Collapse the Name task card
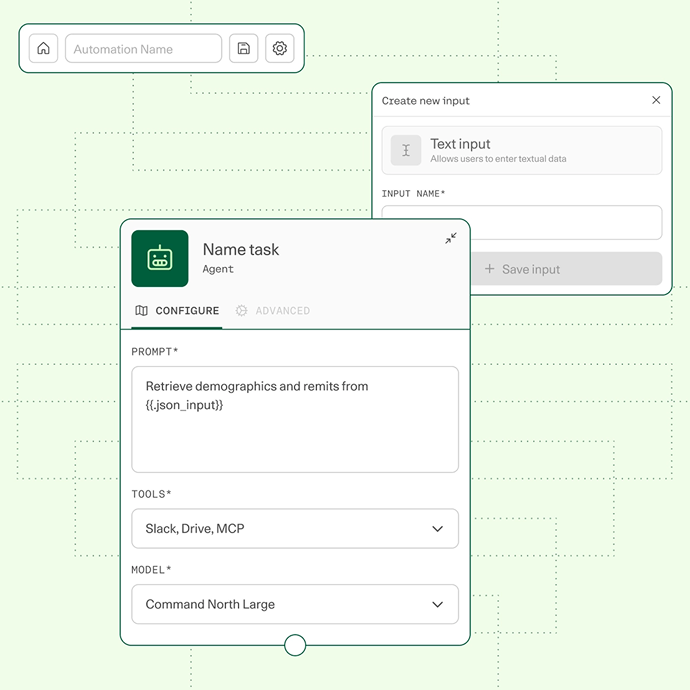This screenshot has height=690, width=690. click(x=451, y=238)
